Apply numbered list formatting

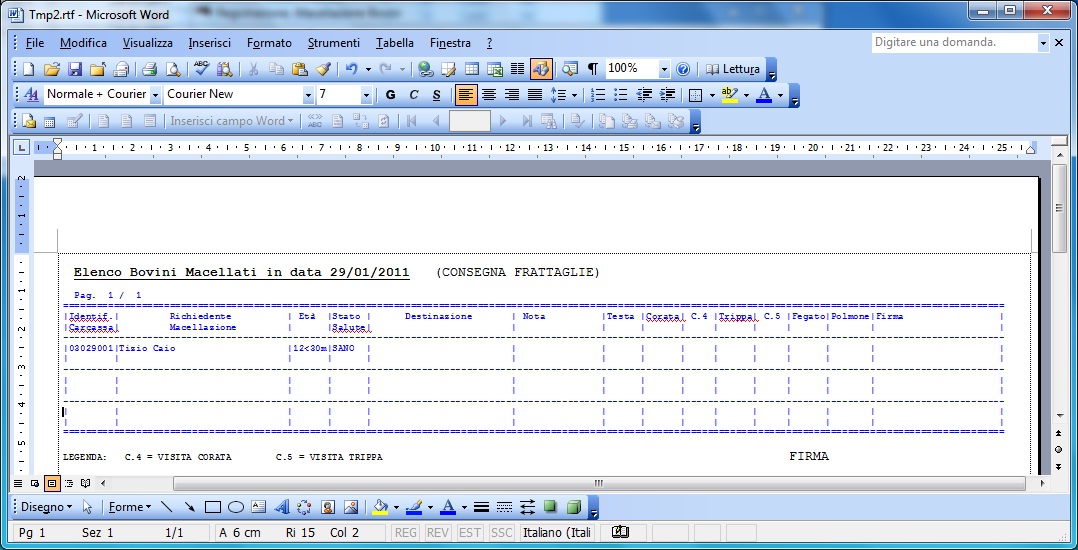tap(597, 94)
